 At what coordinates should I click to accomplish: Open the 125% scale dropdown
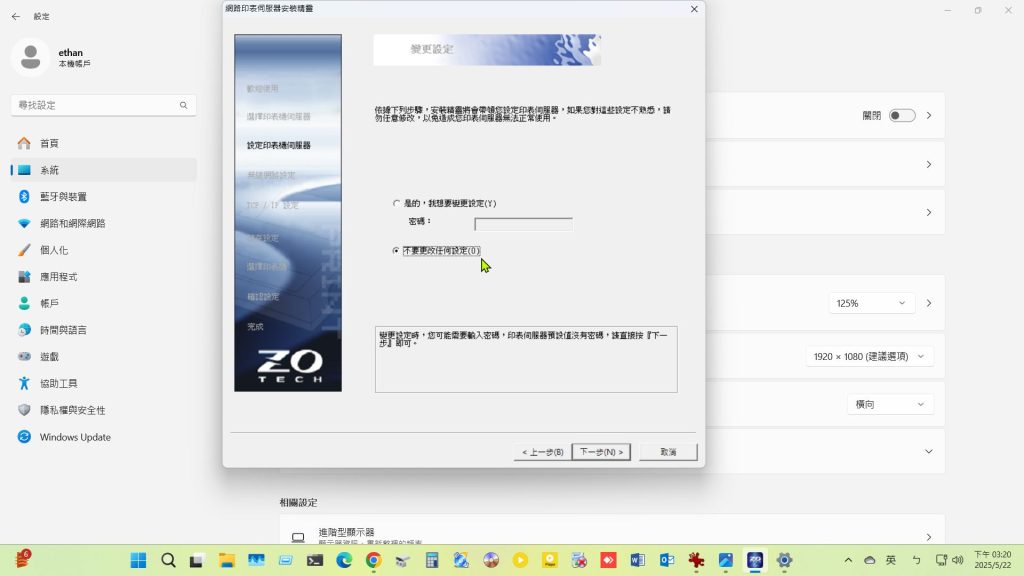[871, 303]
